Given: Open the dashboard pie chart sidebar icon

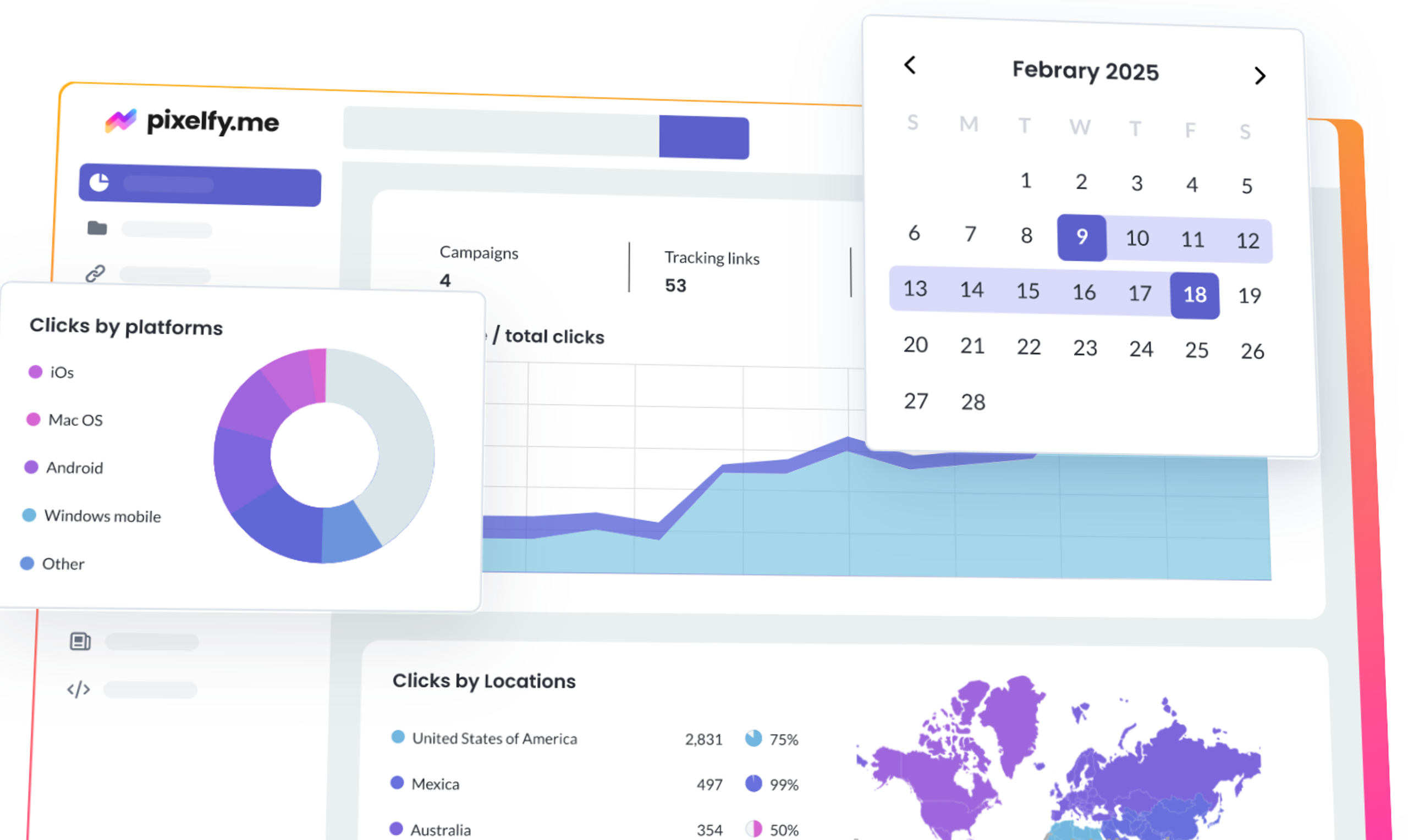Looking at the screenshot, I should click(99, 183).
